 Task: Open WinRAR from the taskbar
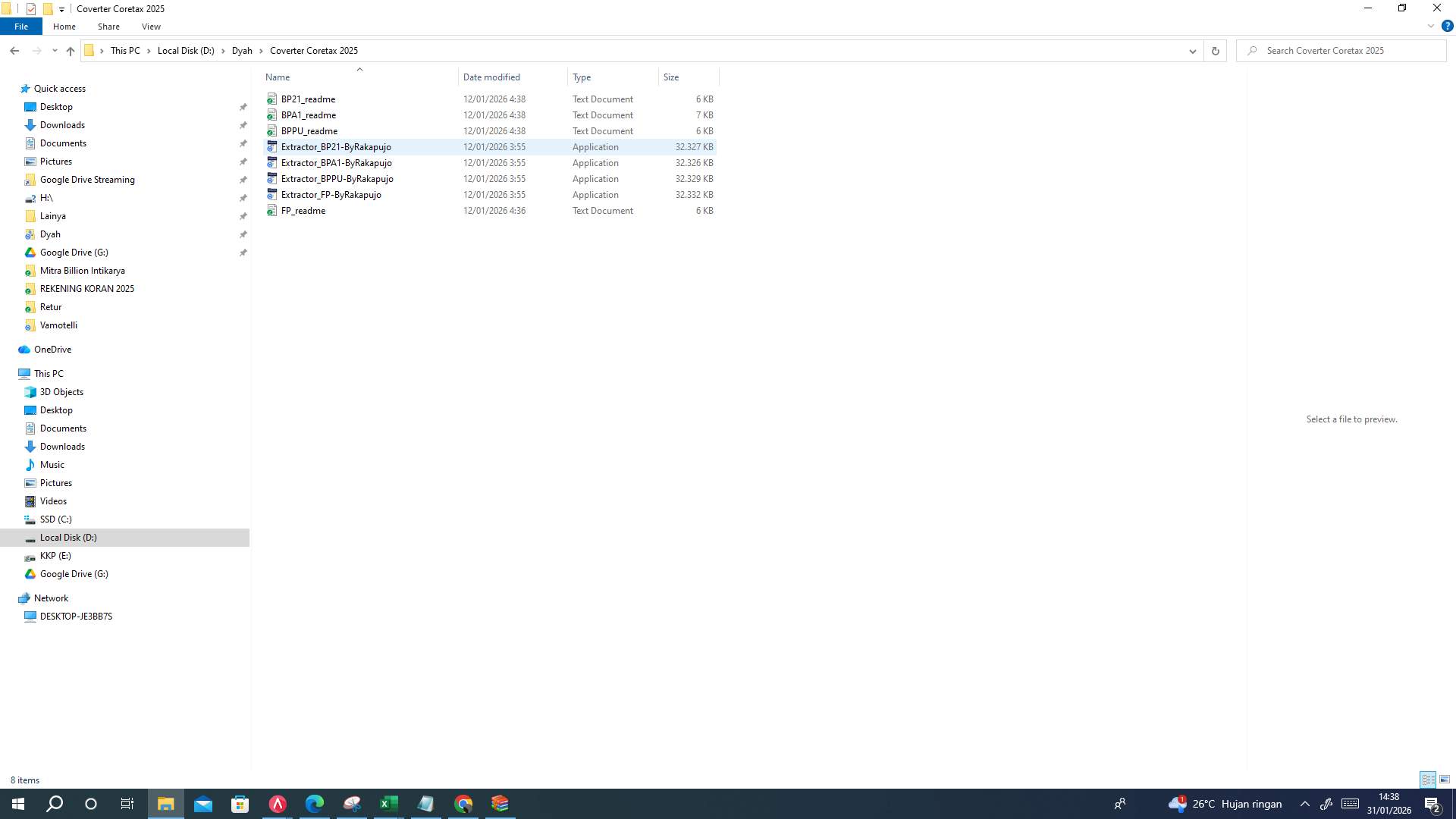pyautogui.click(x=500, y=804)
